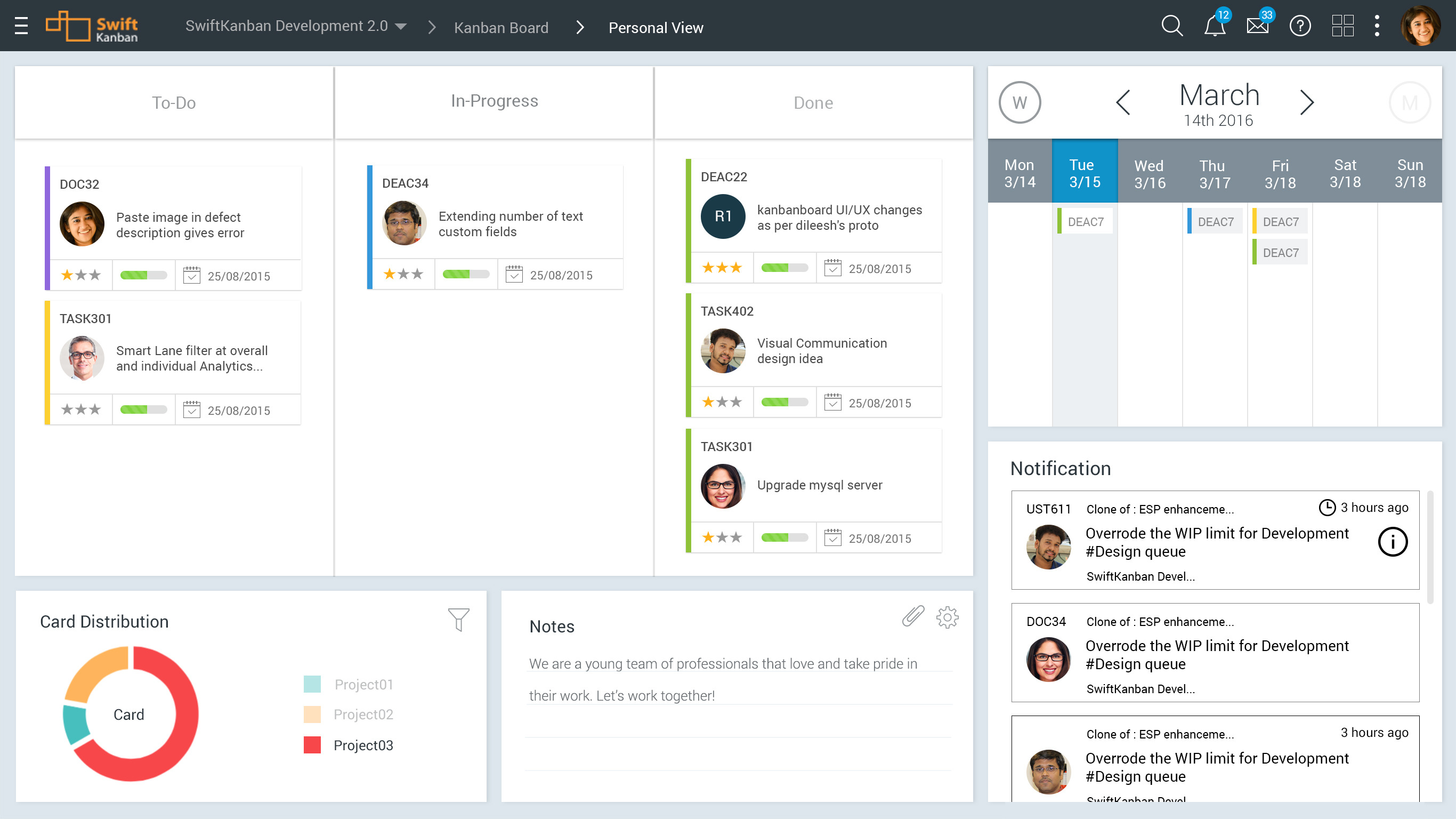Image resolution: width=1456 pixels, height=819 pixels.
Task: Click the info button on UST611 notification
Action: click(x=1392, y=542)
